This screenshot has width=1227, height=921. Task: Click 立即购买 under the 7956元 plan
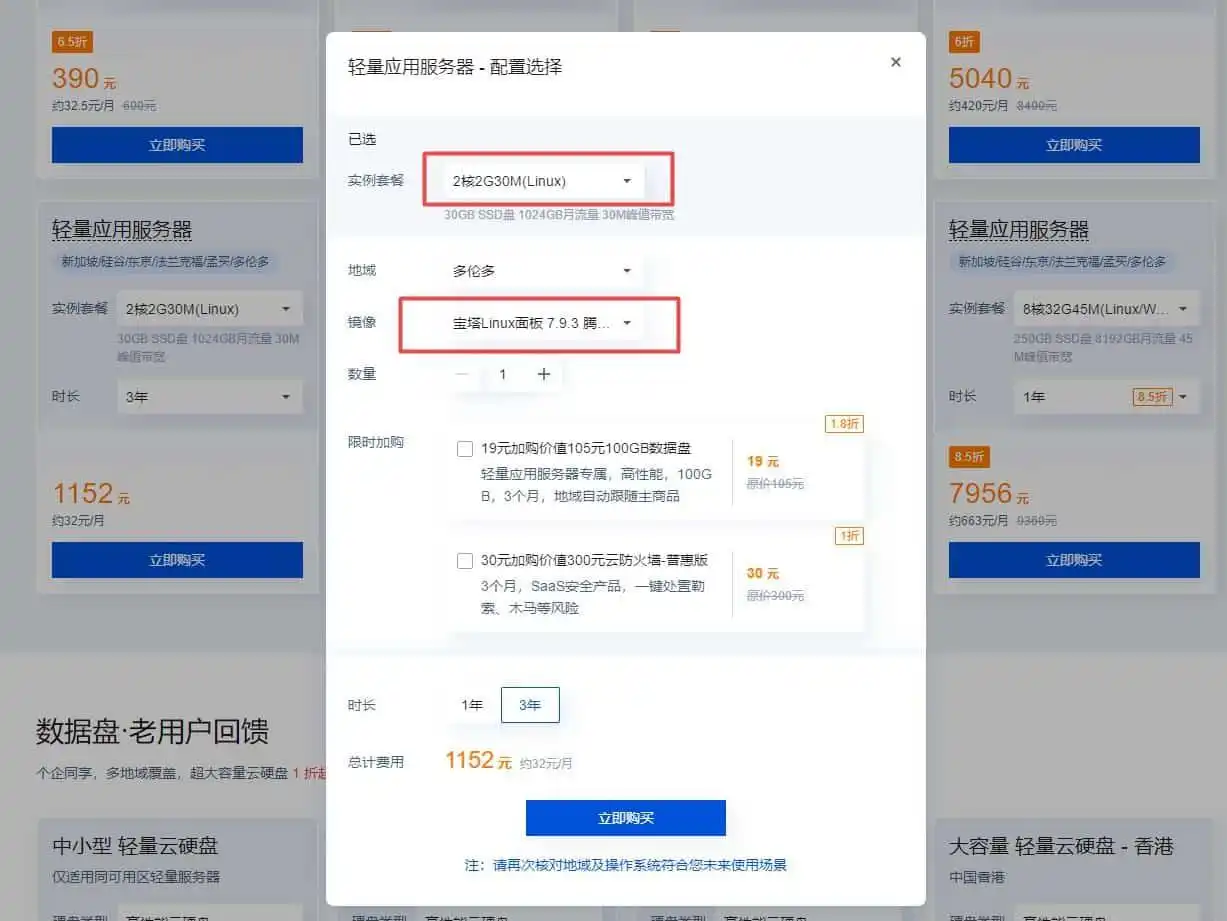point(1073,560)
